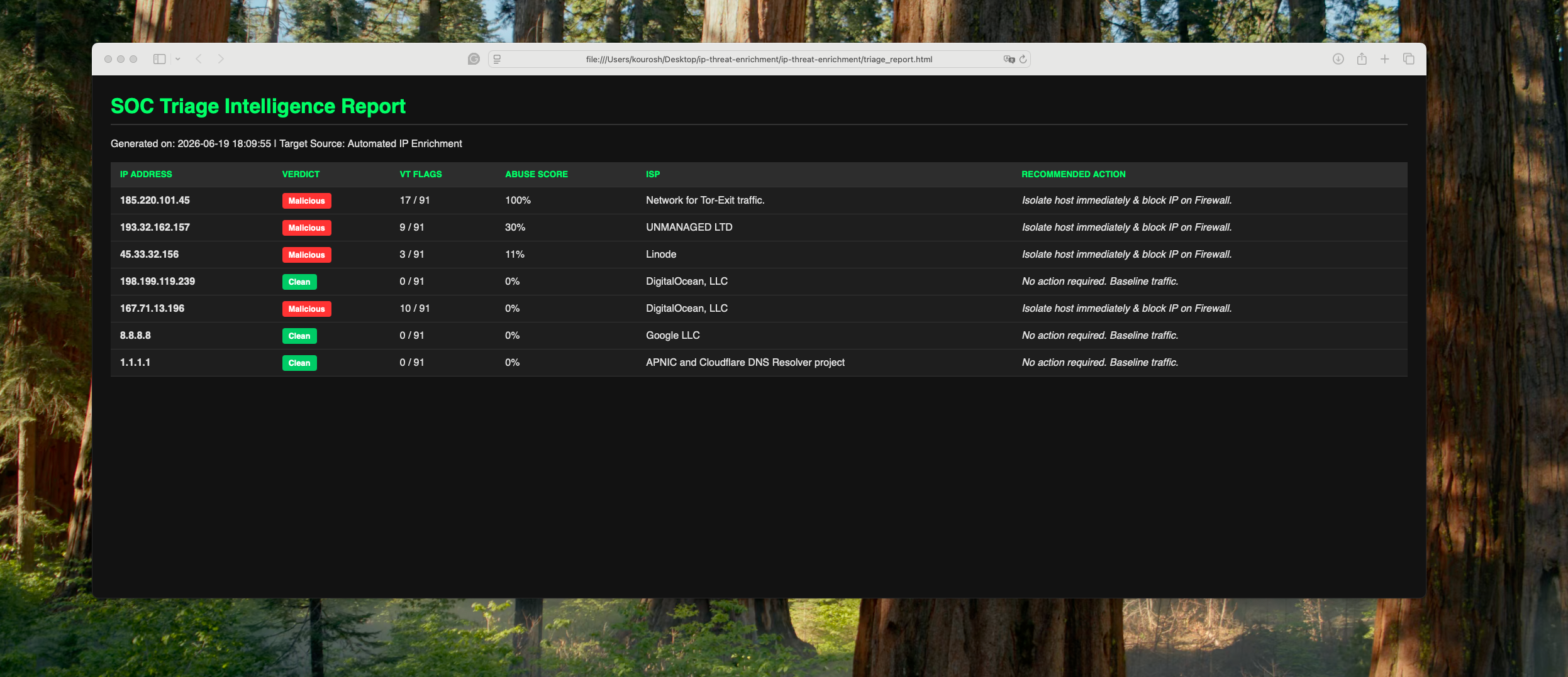Minimize the Safari window
The height and width of the screenshot is (677, 1568).
121,59
